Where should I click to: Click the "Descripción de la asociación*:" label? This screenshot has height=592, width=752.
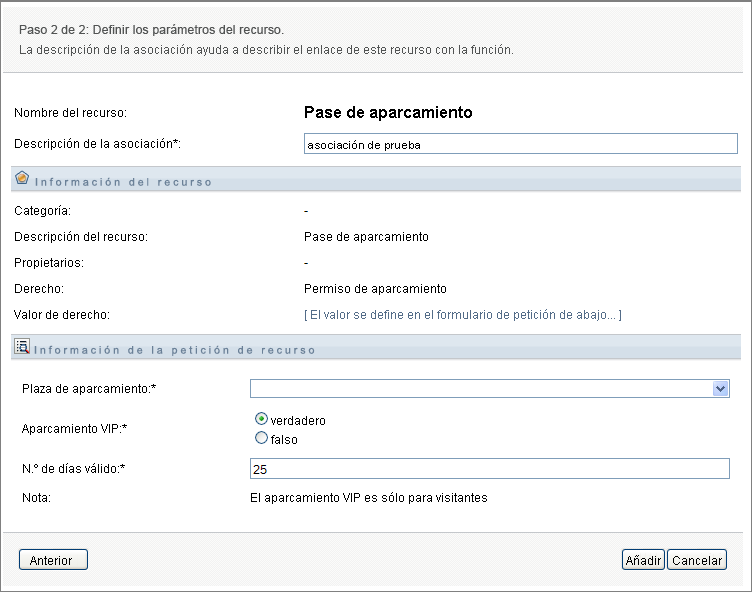(97, 144)
